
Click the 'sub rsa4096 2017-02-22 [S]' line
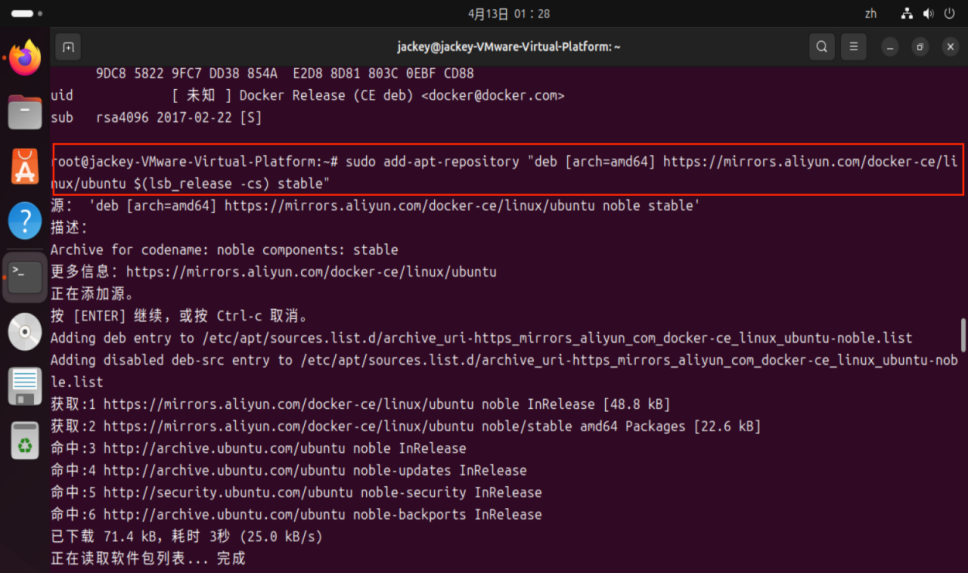(156, 118)
